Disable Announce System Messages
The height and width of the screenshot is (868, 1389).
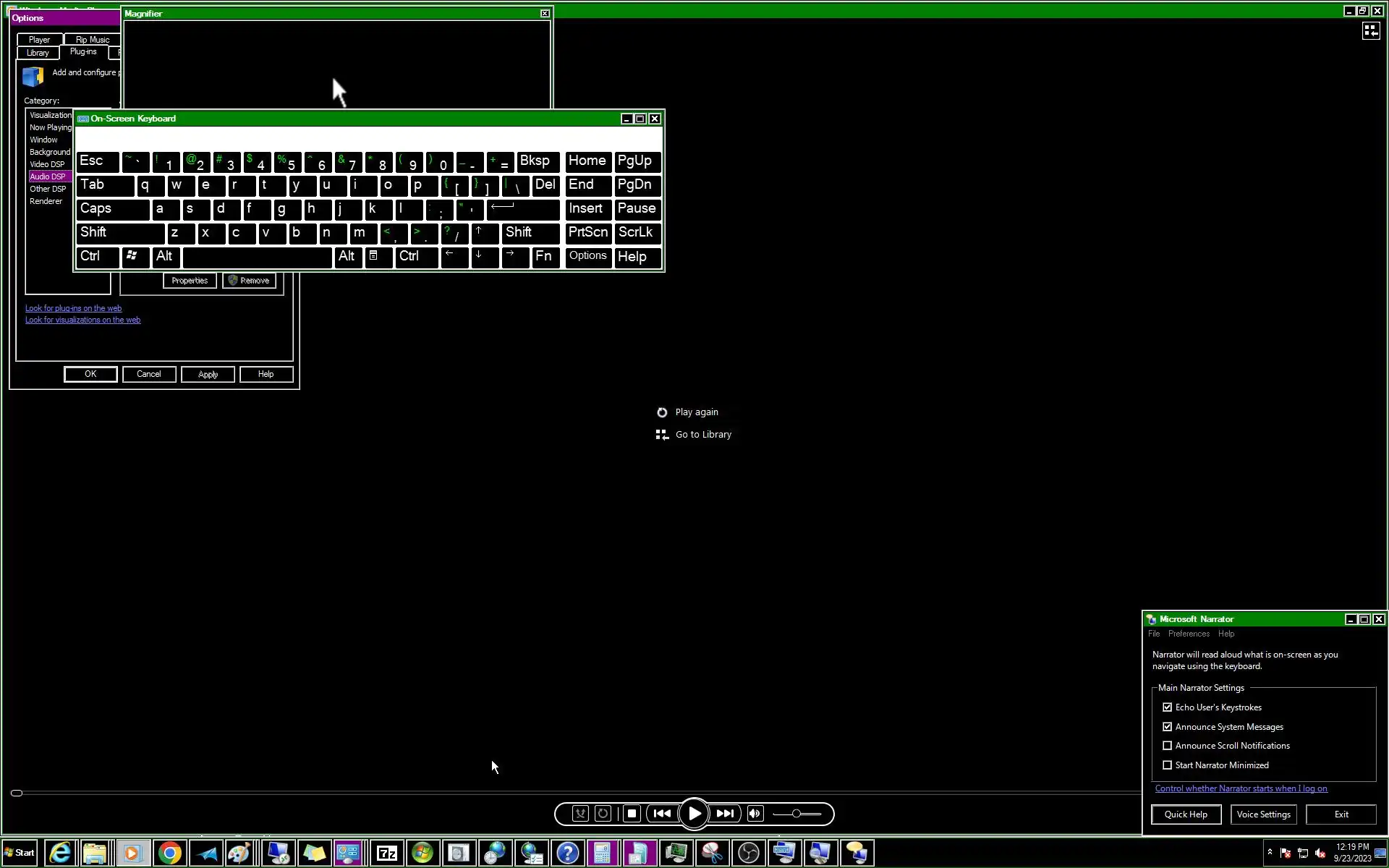point(1167,727)
